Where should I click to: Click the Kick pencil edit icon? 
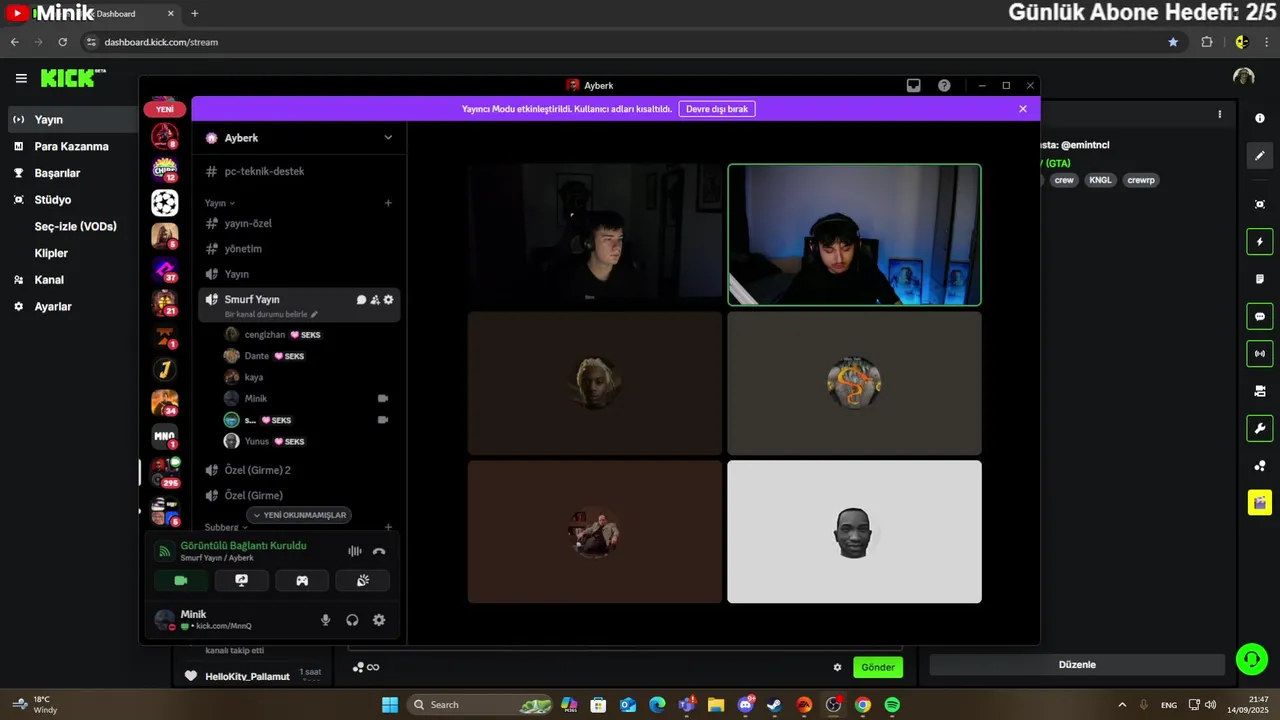pos(1259,156)
